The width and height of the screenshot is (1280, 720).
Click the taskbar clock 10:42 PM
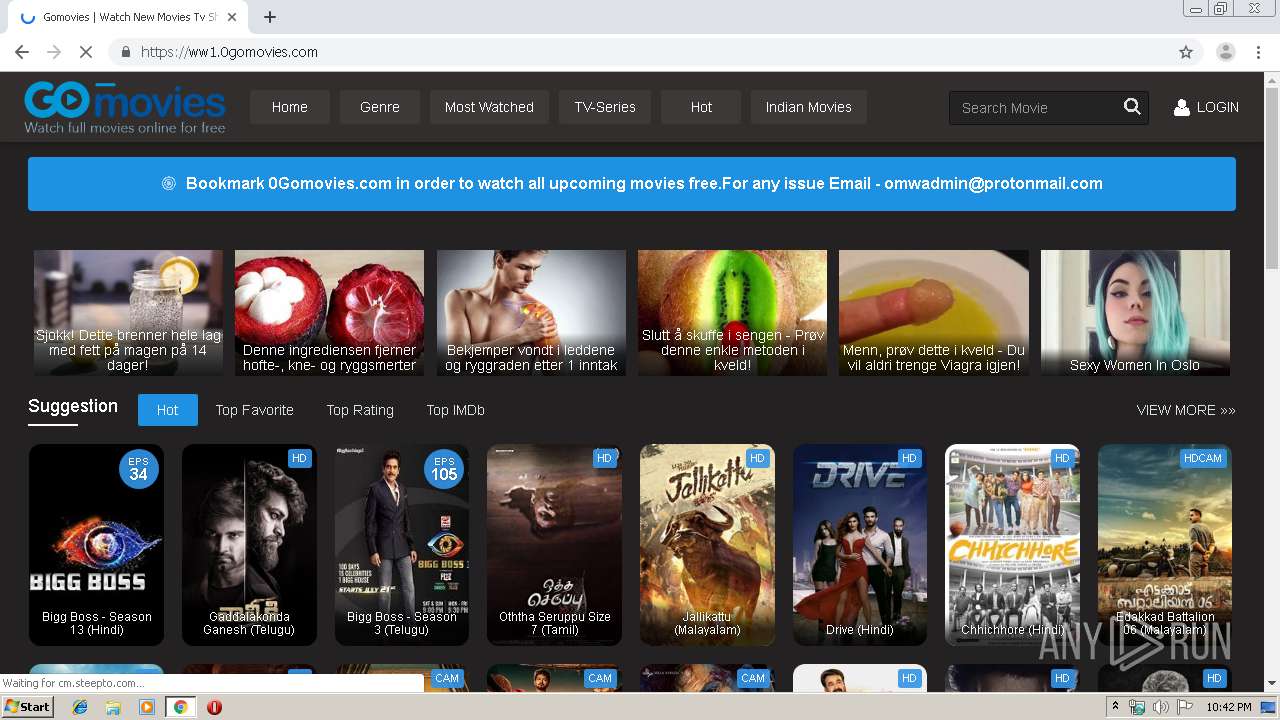coord(1228,707)
